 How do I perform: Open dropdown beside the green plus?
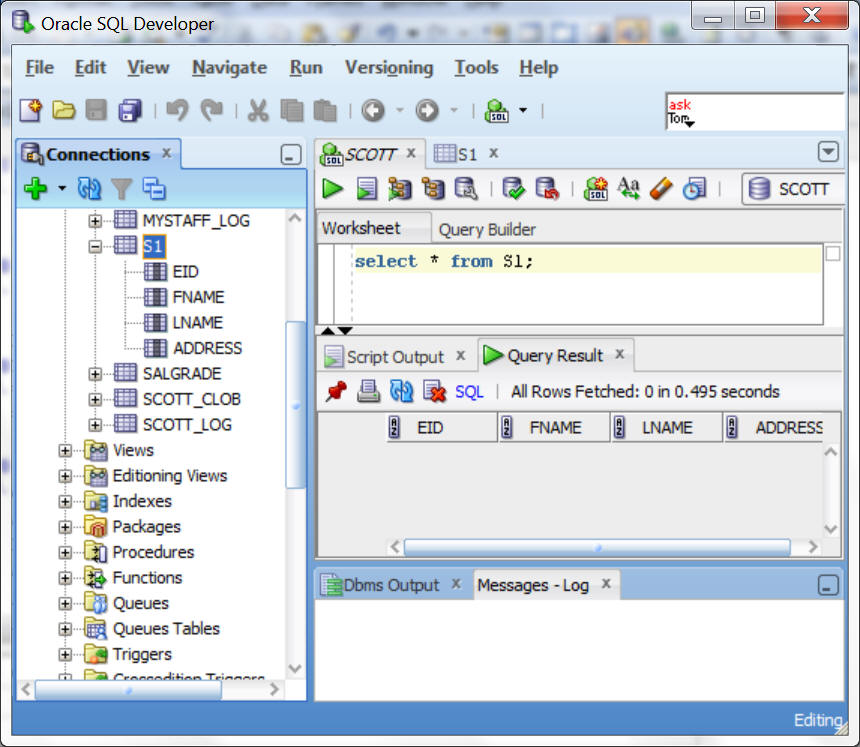pos(62,189)
